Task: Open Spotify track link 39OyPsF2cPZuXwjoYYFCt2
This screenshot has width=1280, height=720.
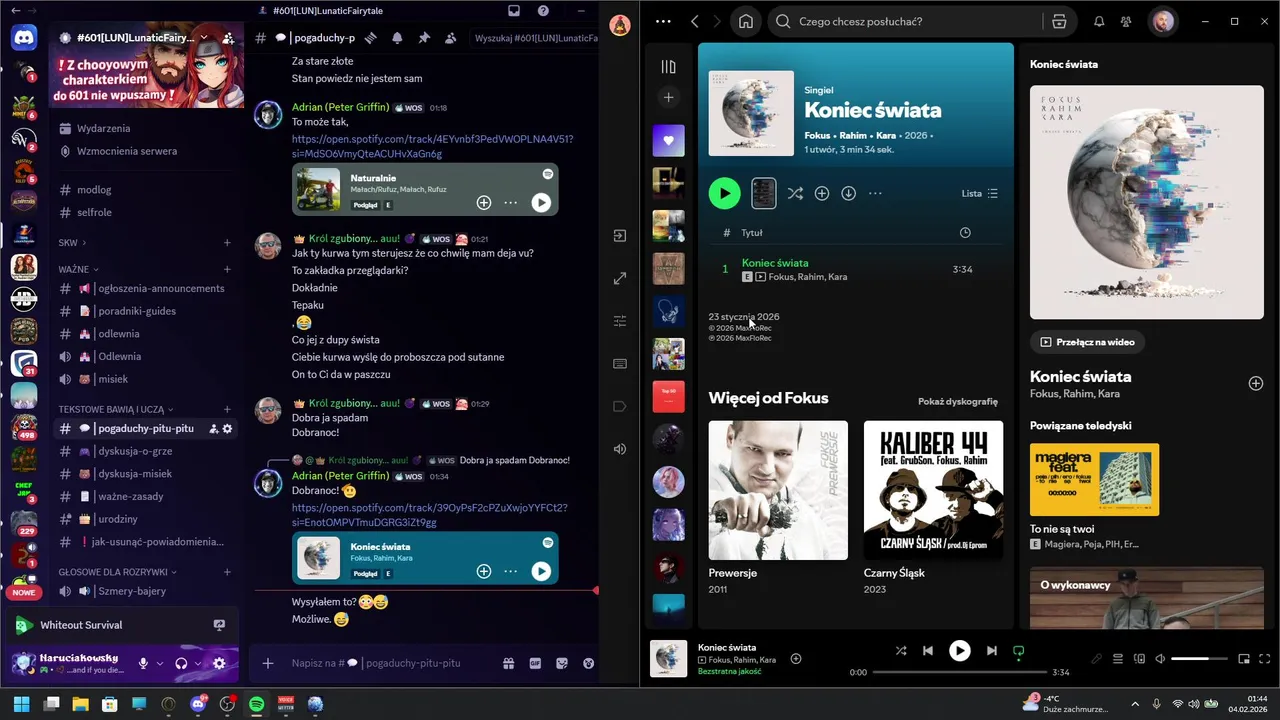Action: tap(430, 515)
